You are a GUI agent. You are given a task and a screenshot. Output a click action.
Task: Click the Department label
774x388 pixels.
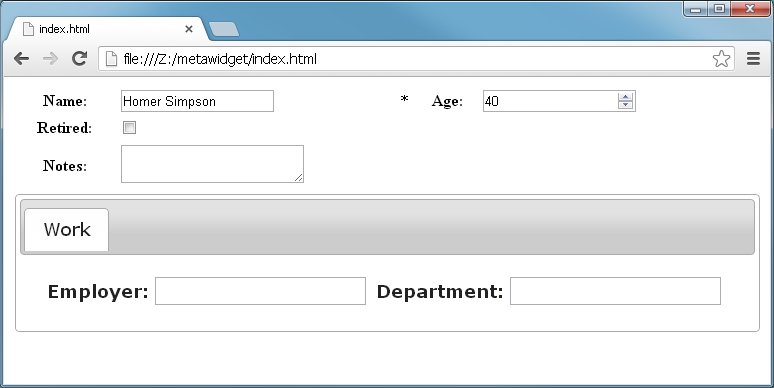click(x=440, y=292)
